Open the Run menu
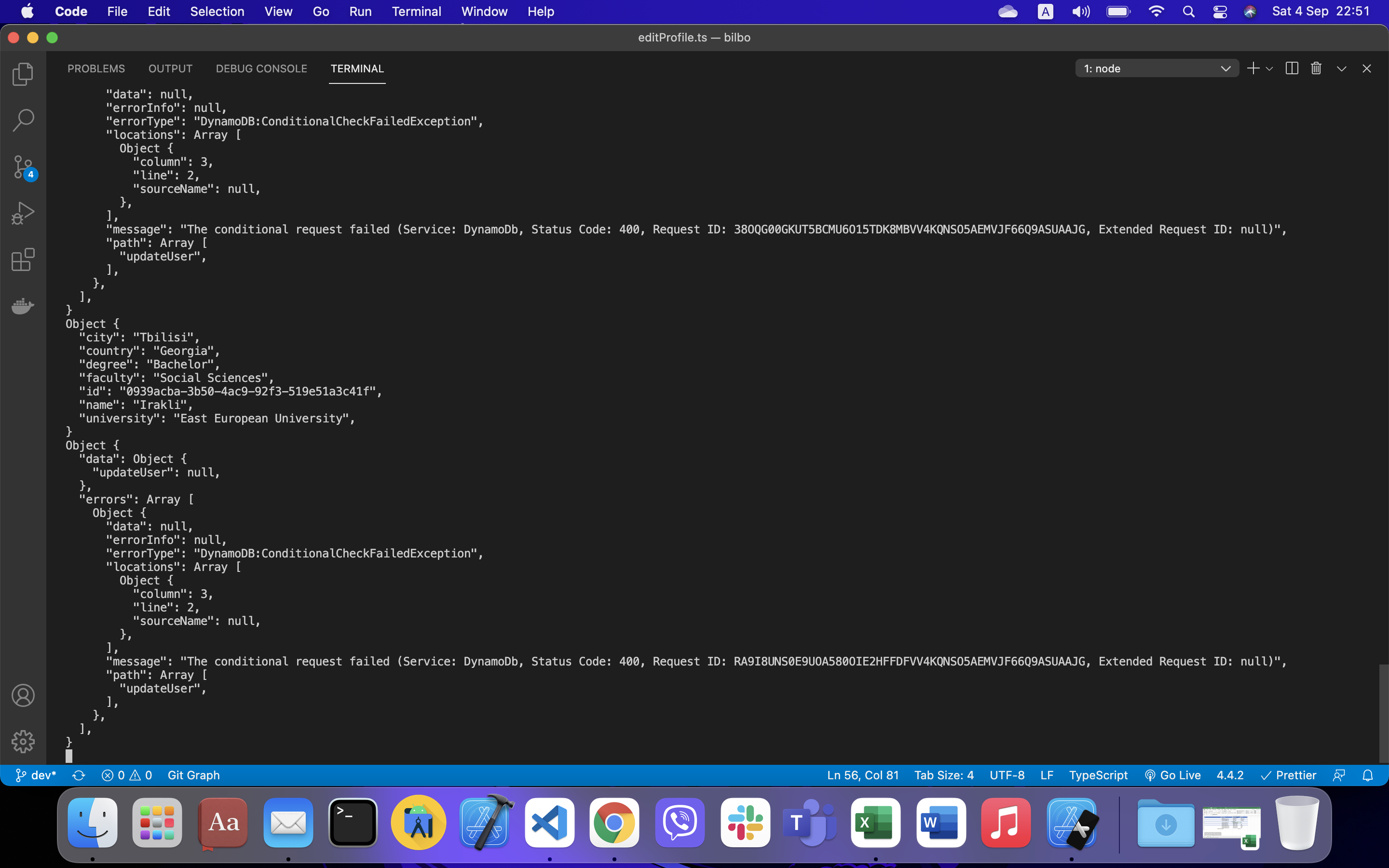 tap(360, 12)
